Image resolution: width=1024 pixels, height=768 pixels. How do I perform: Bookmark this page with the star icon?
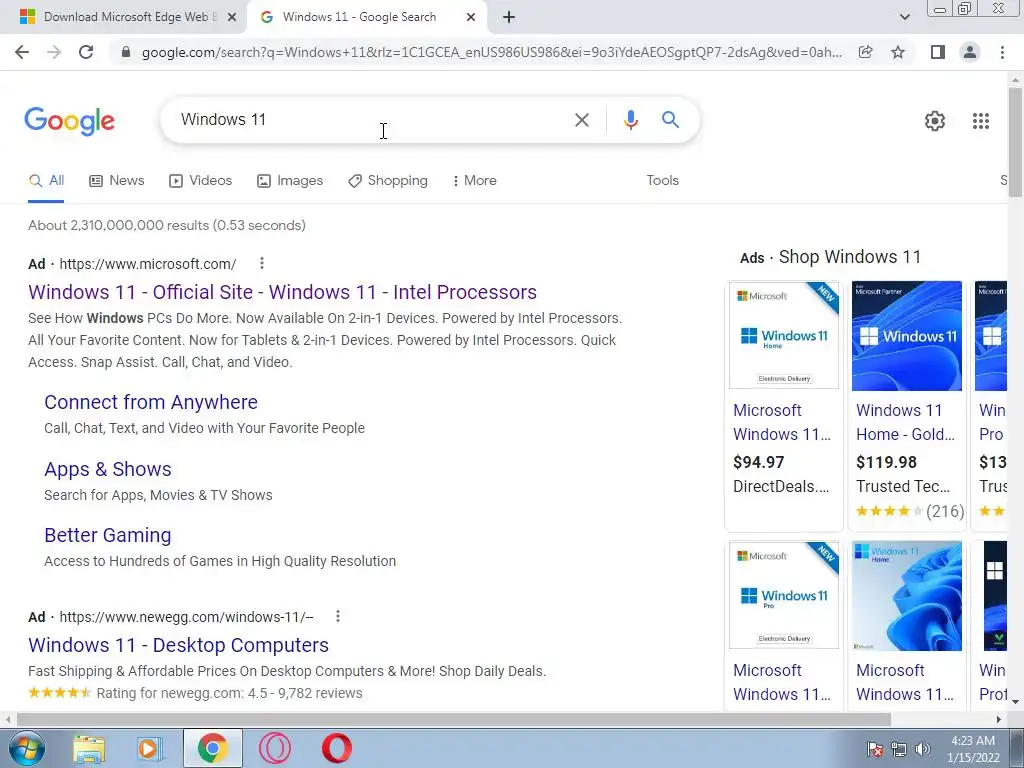pos(898,52)
